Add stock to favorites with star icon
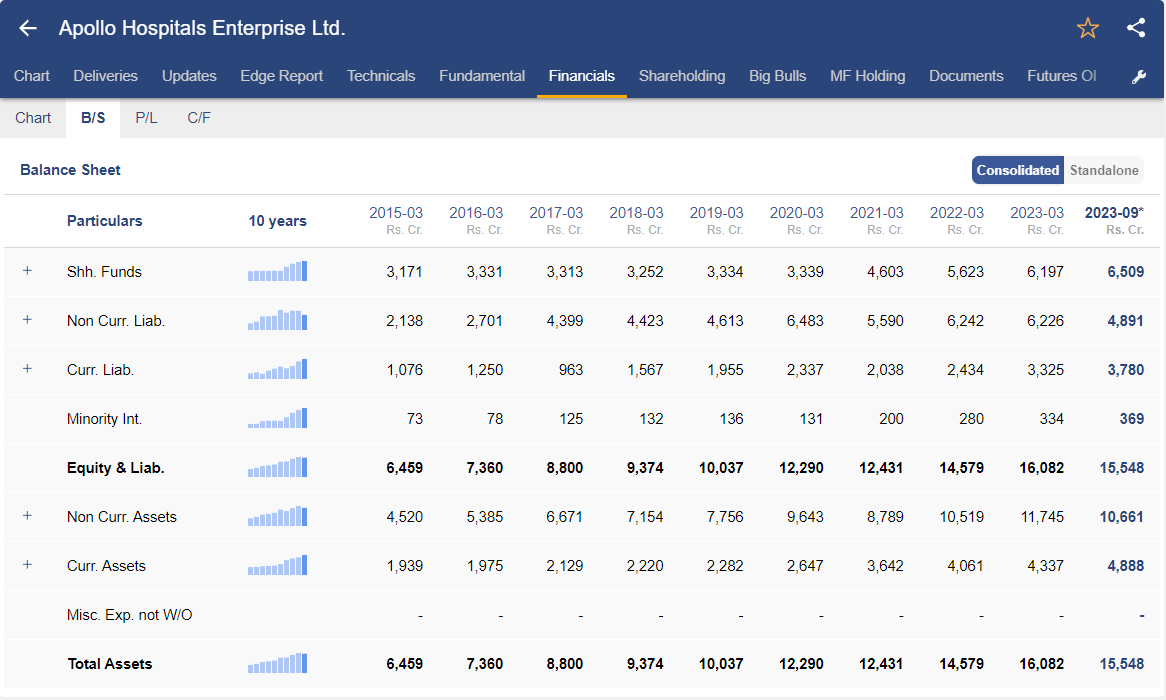Viewport: 1166px width, 700px height. coord(1087,28)
